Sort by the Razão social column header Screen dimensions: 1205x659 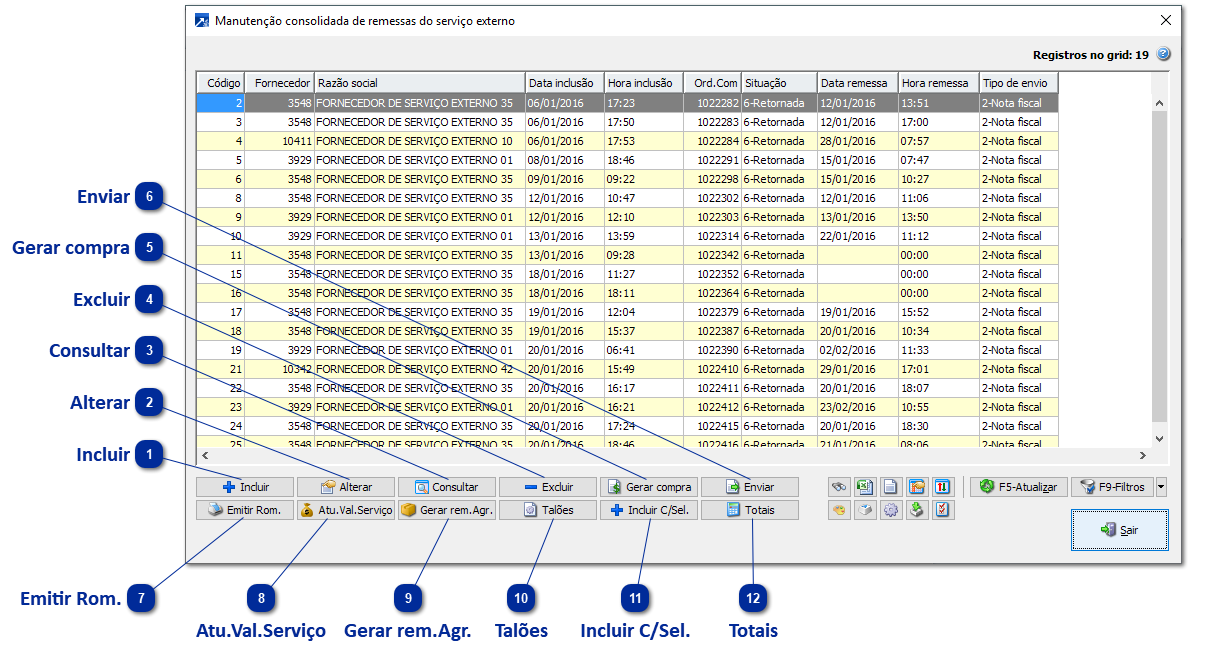[x=420, y=83]
